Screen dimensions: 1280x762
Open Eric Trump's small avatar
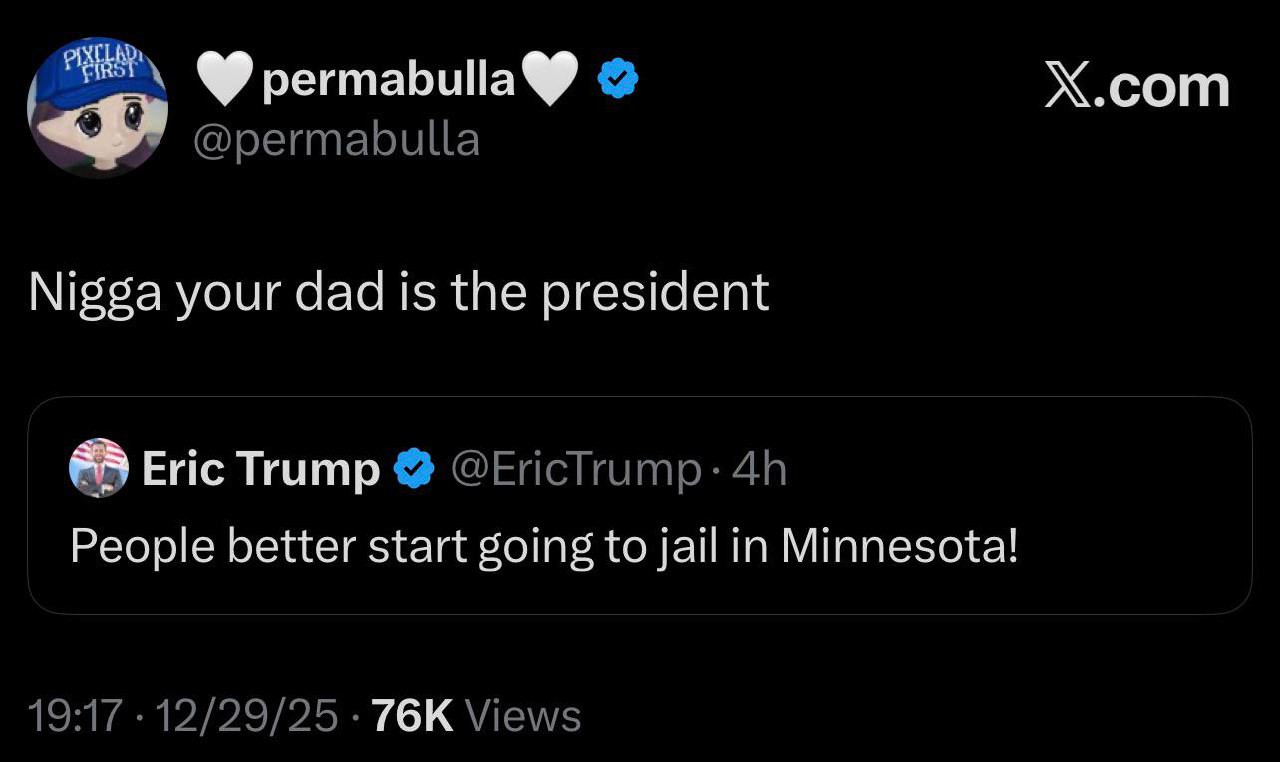[98, 468]
